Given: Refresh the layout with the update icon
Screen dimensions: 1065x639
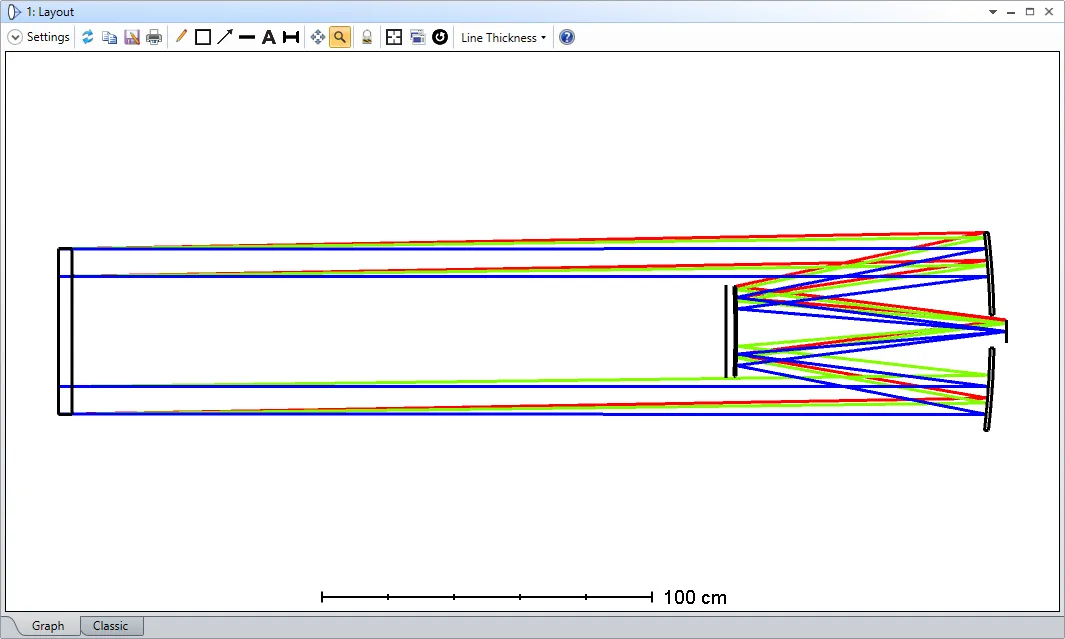Looking at the screenshot, I should coord(88,37).
